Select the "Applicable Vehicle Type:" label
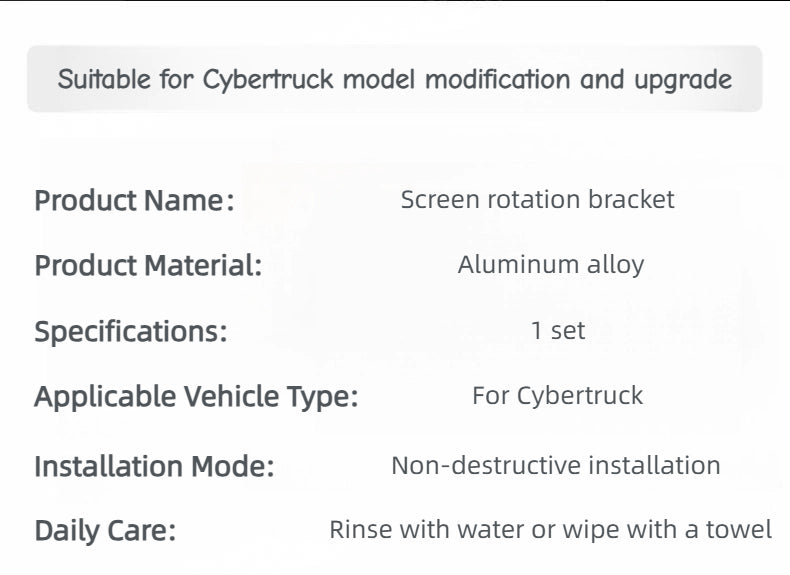Screen dimensions: 790x575 pos(196,397)
